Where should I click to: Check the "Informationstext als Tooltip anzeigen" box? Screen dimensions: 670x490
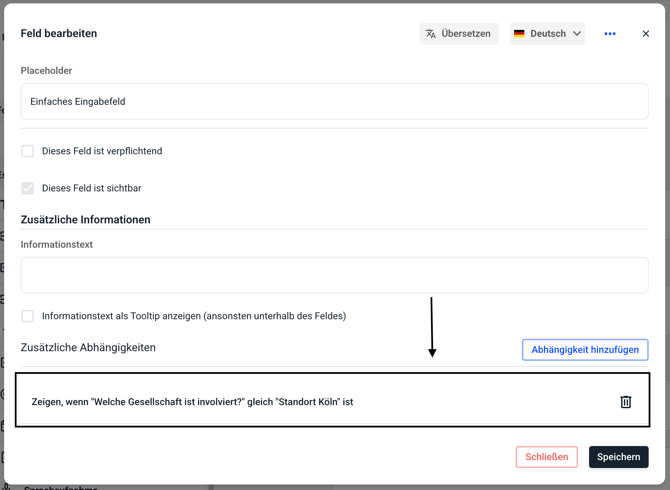pos(28,316)
